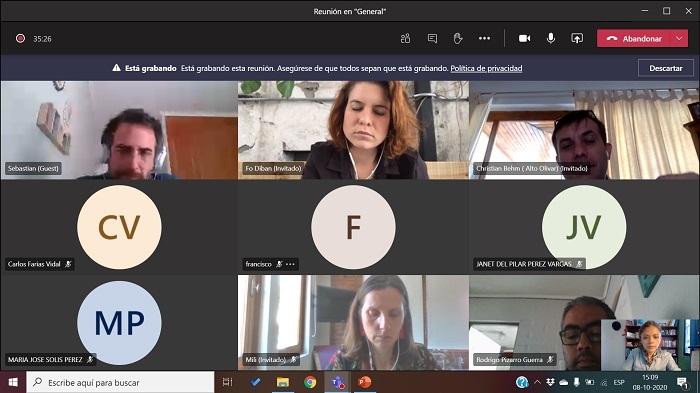
Task: Click the Windows search box
Action: pos(120,382)
